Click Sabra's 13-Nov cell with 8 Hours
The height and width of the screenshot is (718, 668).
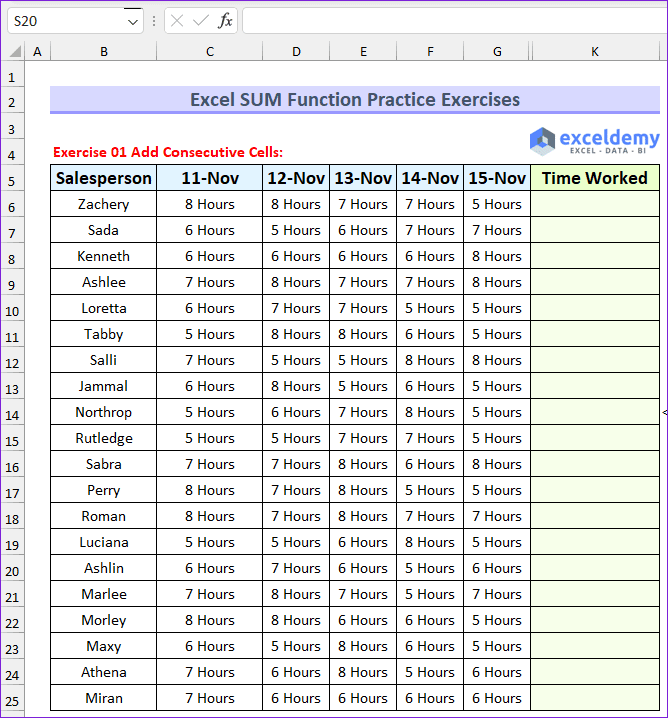(363, 464)
